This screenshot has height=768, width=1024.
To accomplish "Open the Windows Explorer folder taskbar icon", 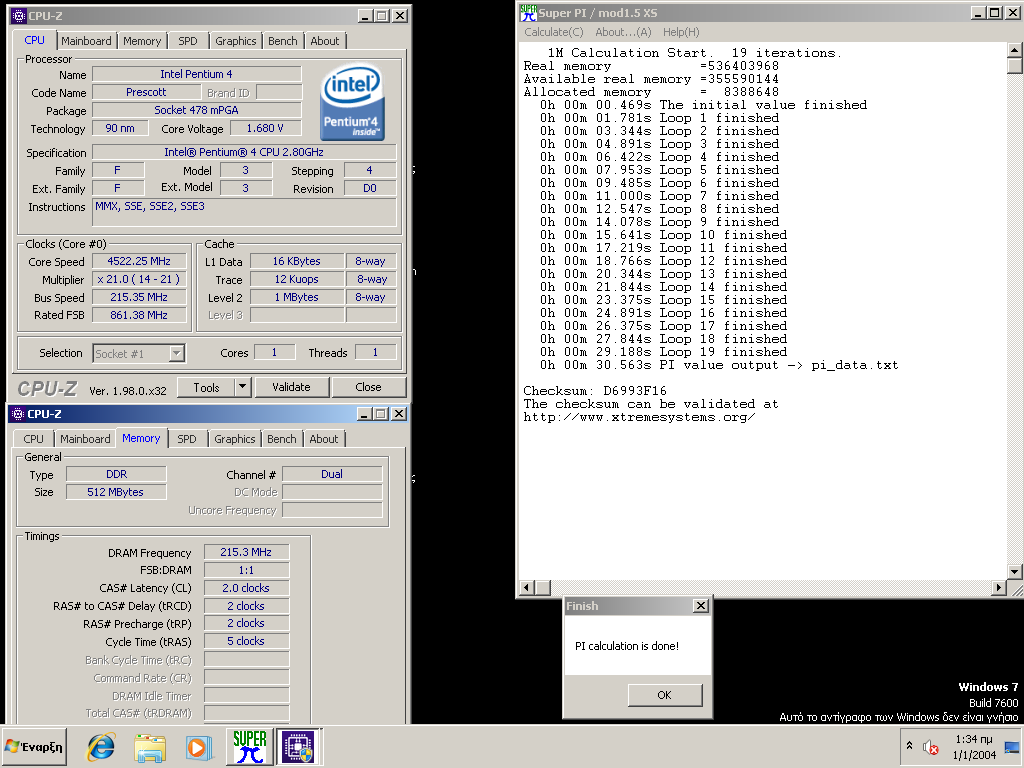I will point(150,747).
